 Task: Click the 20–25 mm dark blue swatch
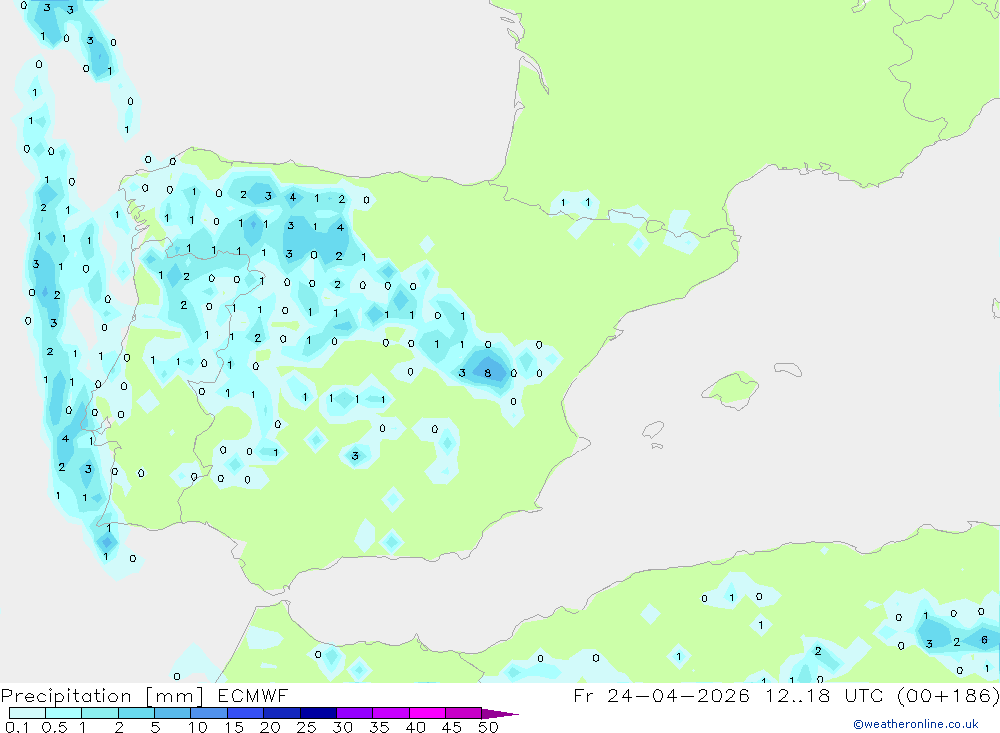click(282, 713)
